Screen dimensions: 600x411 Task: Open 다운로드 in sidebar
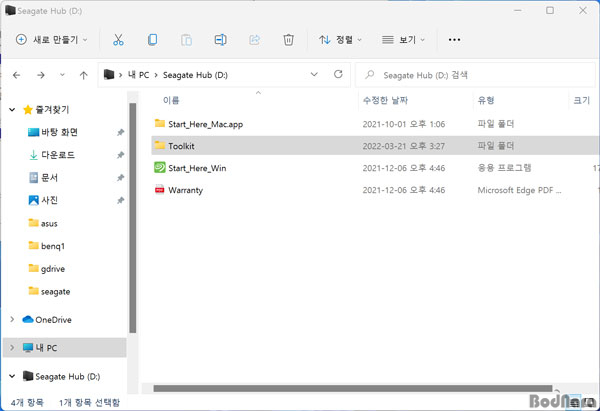coord(58,155)
